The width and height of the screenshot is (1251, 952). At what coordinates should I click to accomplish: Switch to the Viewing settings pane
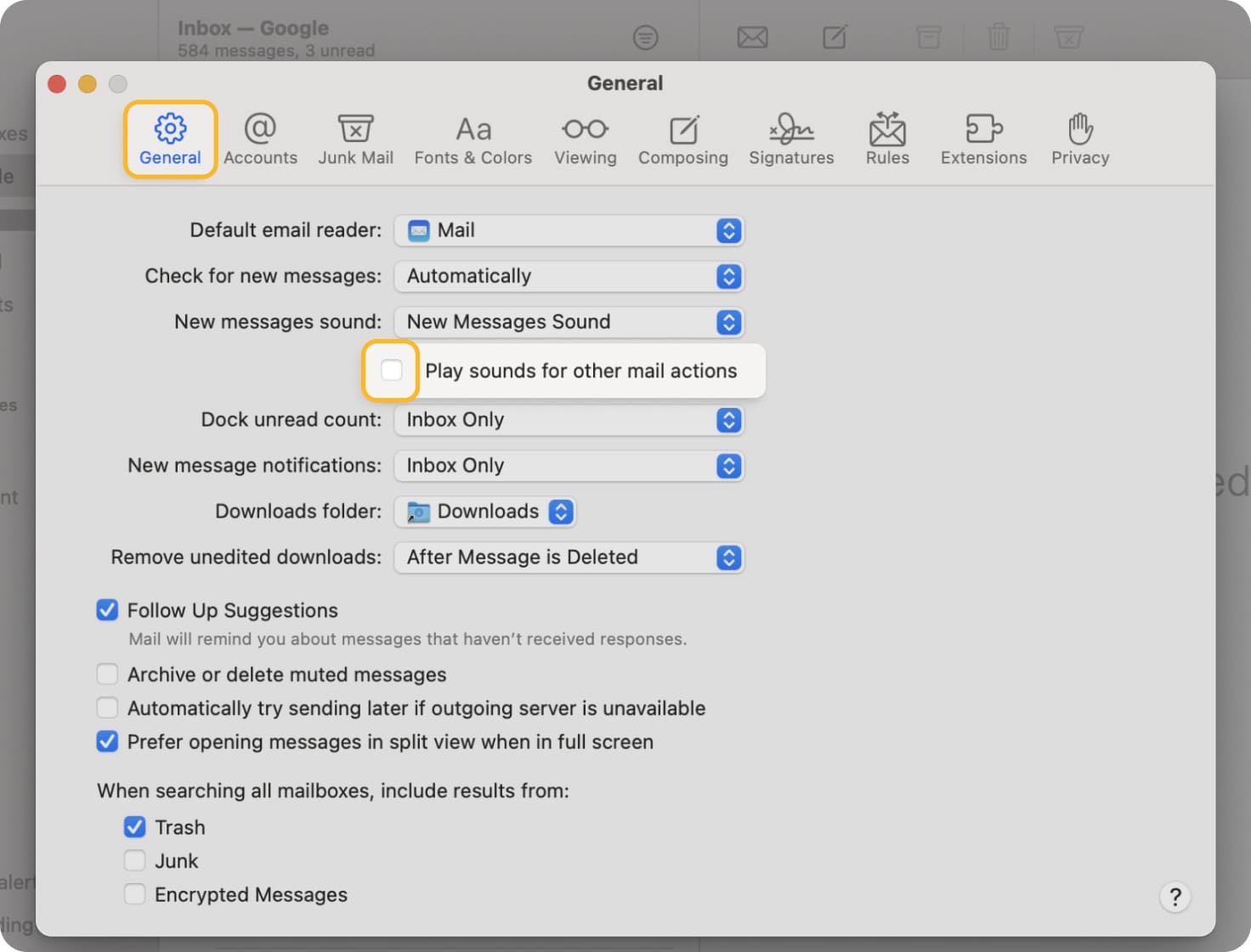click(x=585, y=139)
